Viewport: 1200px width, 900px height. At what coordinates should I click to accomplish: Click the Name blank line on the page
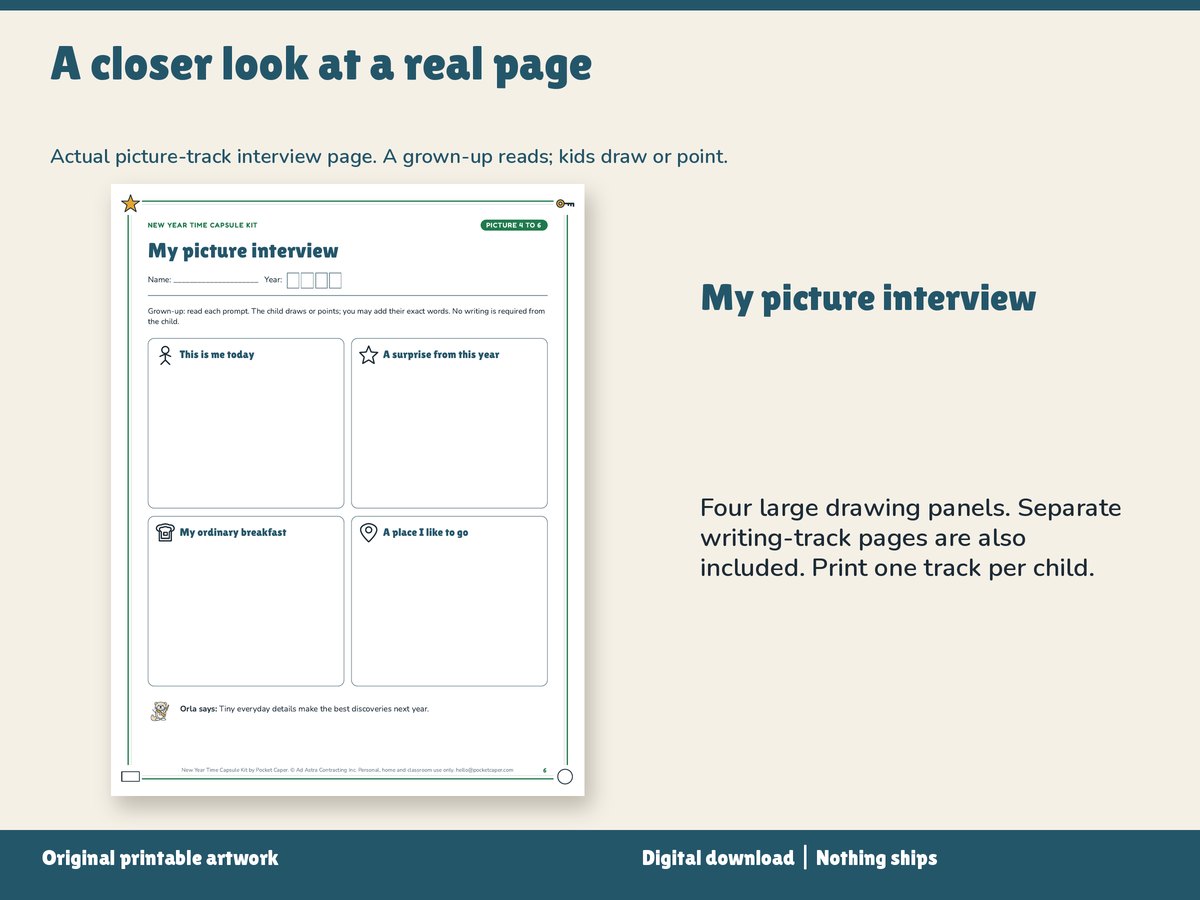coord(216,281)
